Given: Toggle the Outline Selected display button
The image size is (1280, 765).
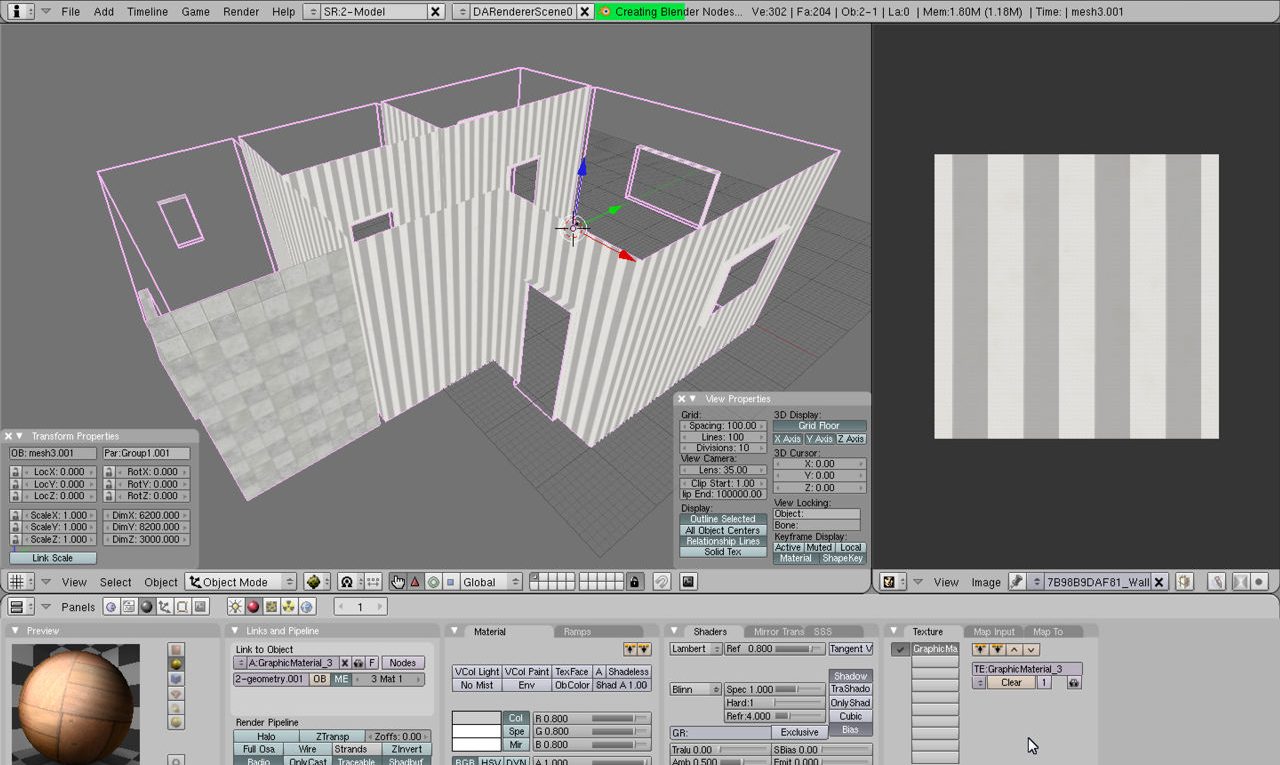Looking at the screenshot, I should 723,519.
